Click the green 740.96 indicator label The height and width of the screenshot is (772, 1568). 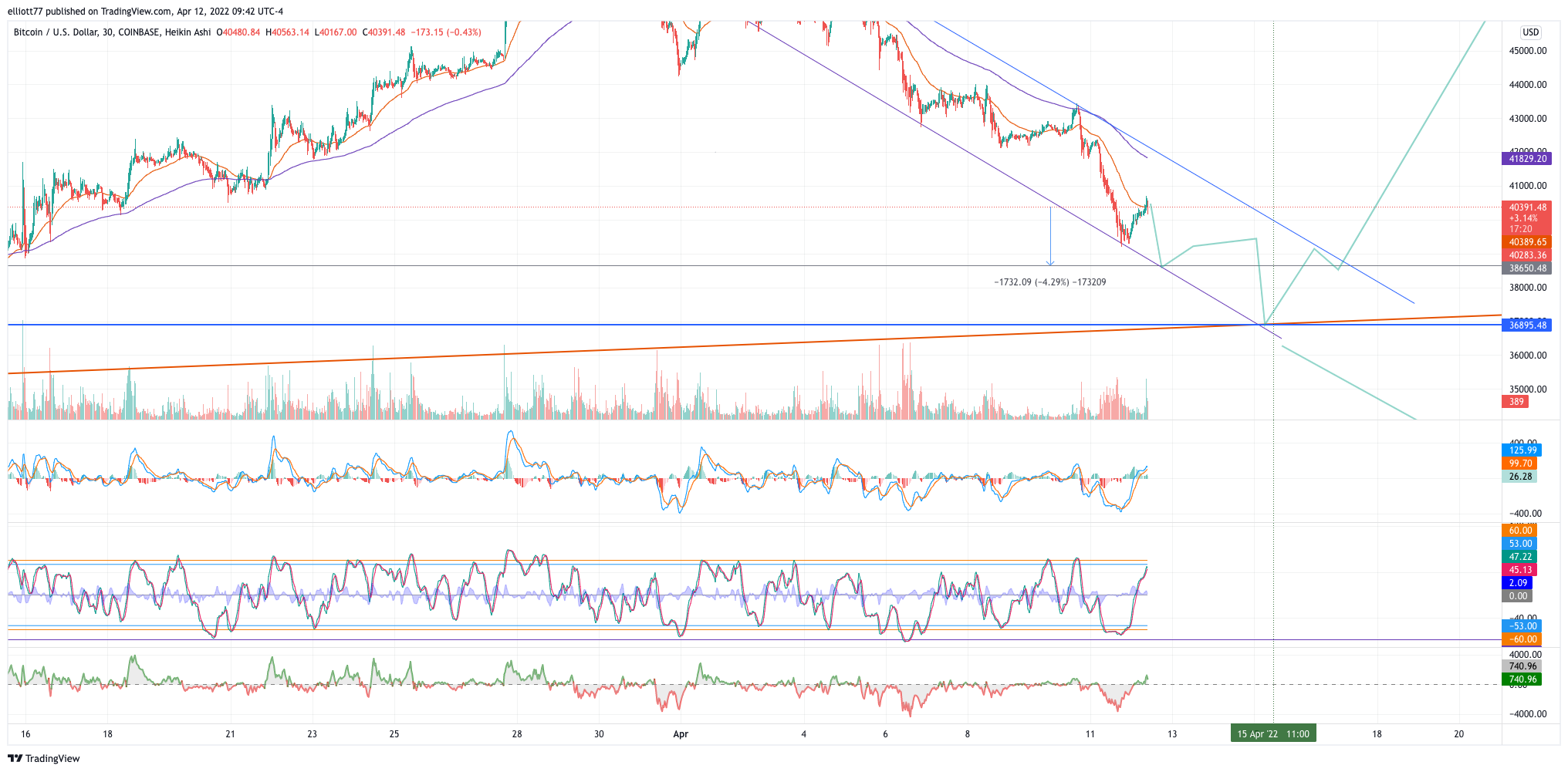click(1522, 679)
